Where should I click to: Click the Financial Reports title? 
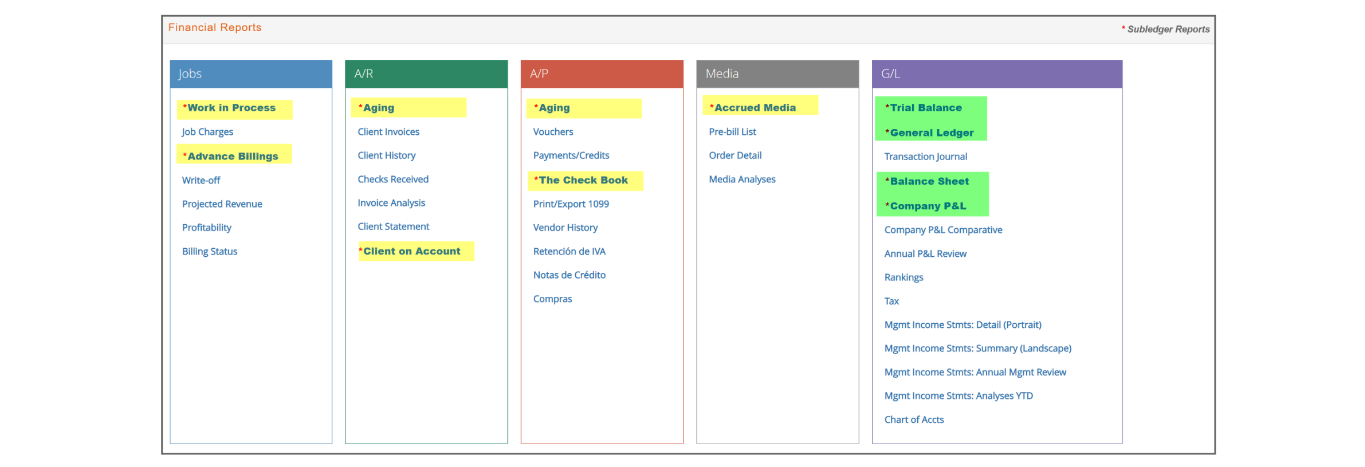[x=215, y=28]
